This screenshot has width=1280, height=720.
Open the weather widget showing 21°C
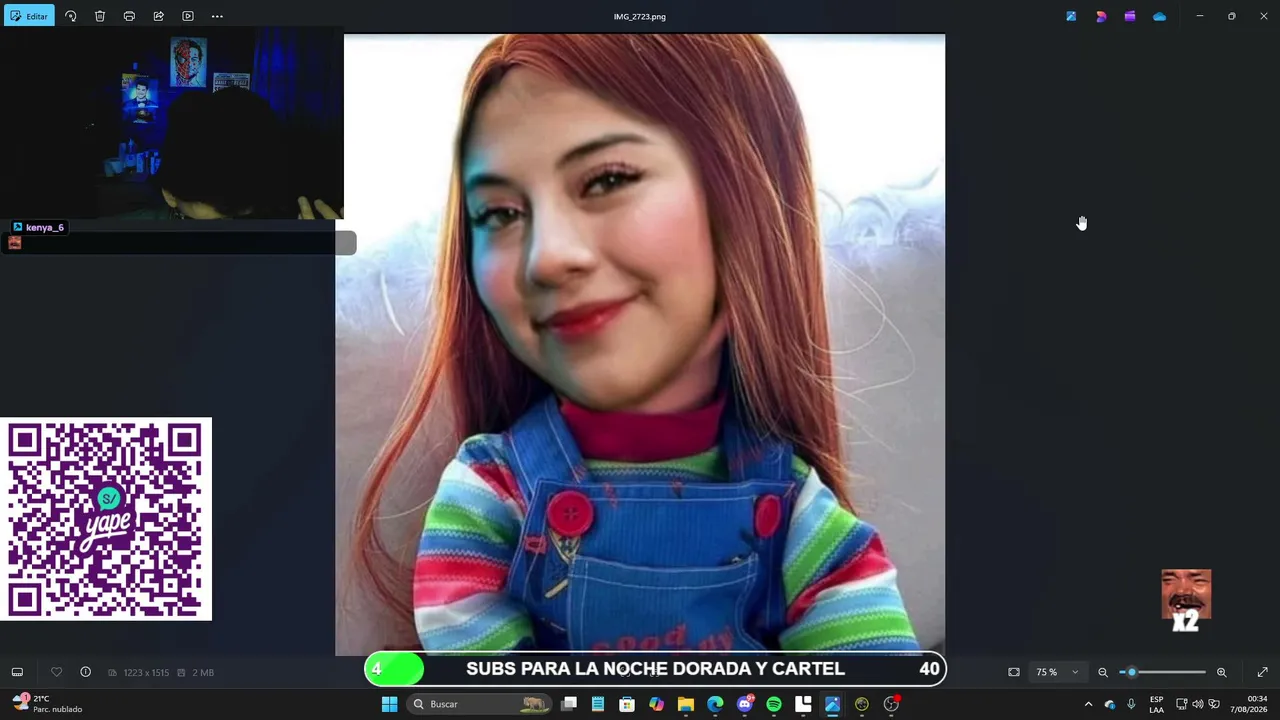coord(48,704)
